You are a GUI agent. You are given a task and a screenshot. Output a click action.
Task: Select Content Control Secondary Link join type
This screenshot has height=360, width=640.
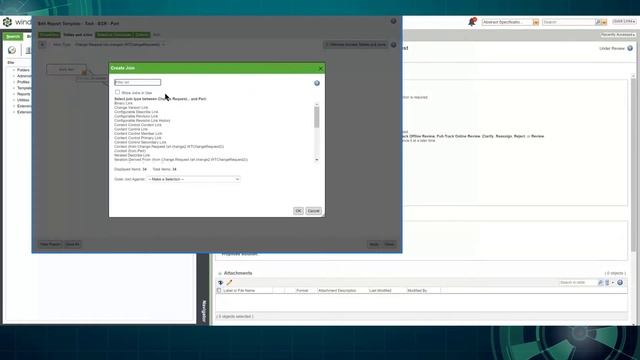click(140, 142)
